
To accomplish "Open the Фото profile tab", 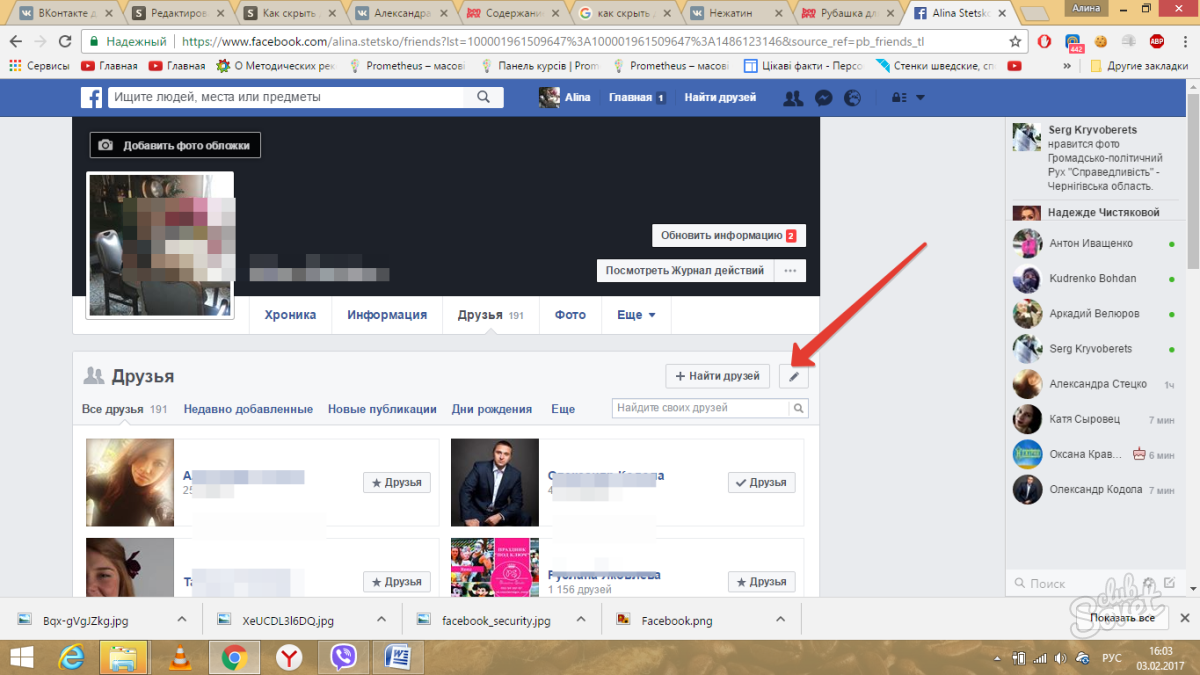I will coord(570,315).
